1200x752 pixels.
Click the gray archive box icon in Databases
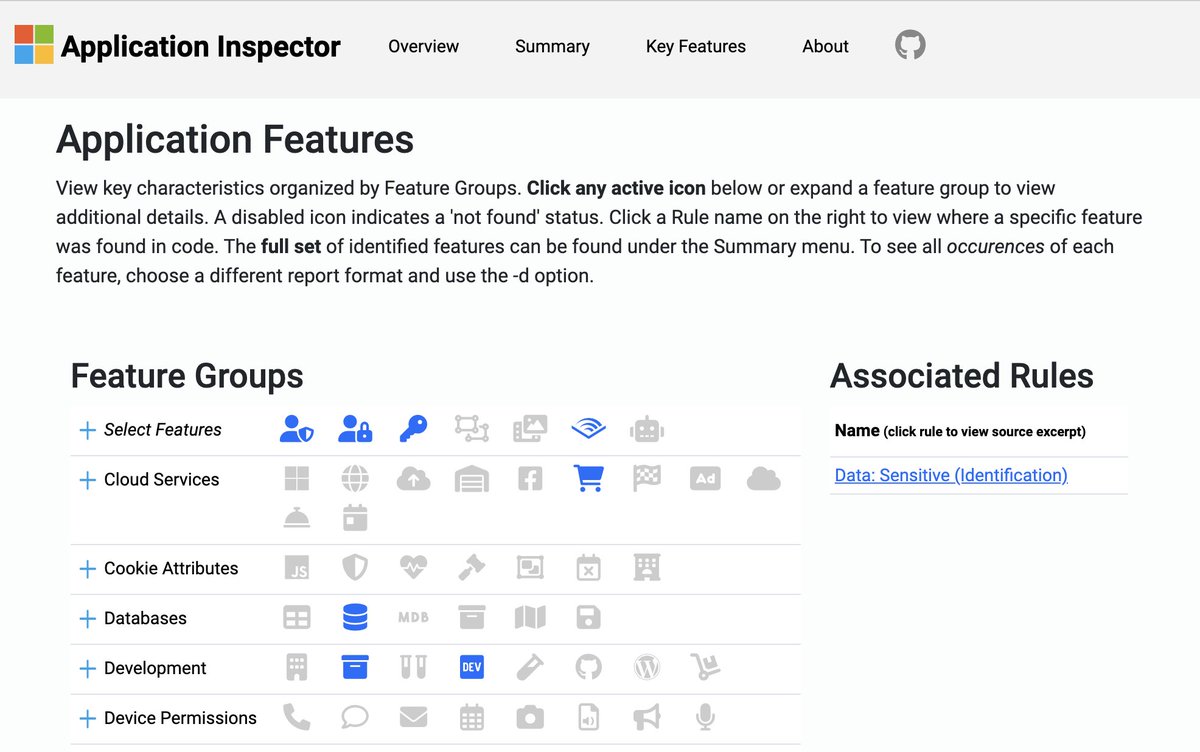click(471, 618)
